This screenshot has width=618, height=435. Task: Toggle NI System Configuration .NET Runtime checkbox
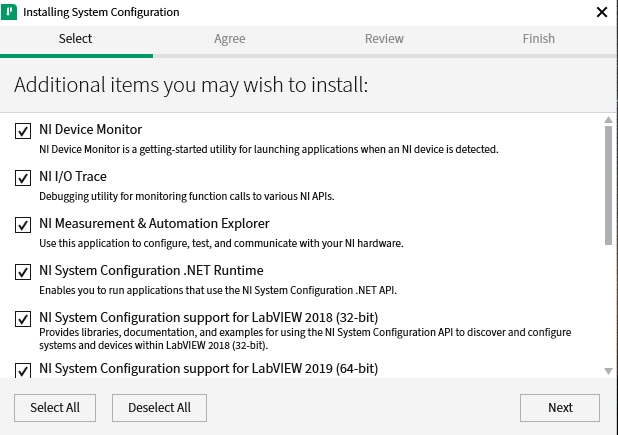point(23,272)
